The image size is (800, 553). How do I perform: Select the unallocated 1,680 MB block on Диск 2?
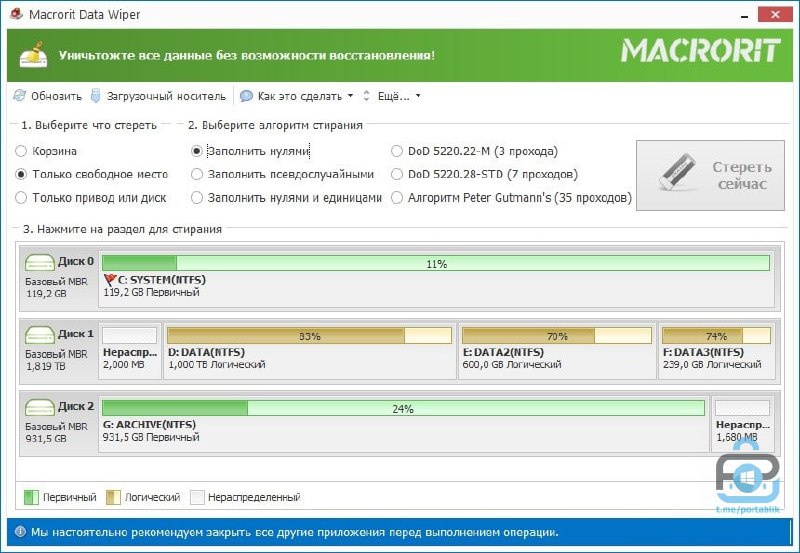point(743,423)
